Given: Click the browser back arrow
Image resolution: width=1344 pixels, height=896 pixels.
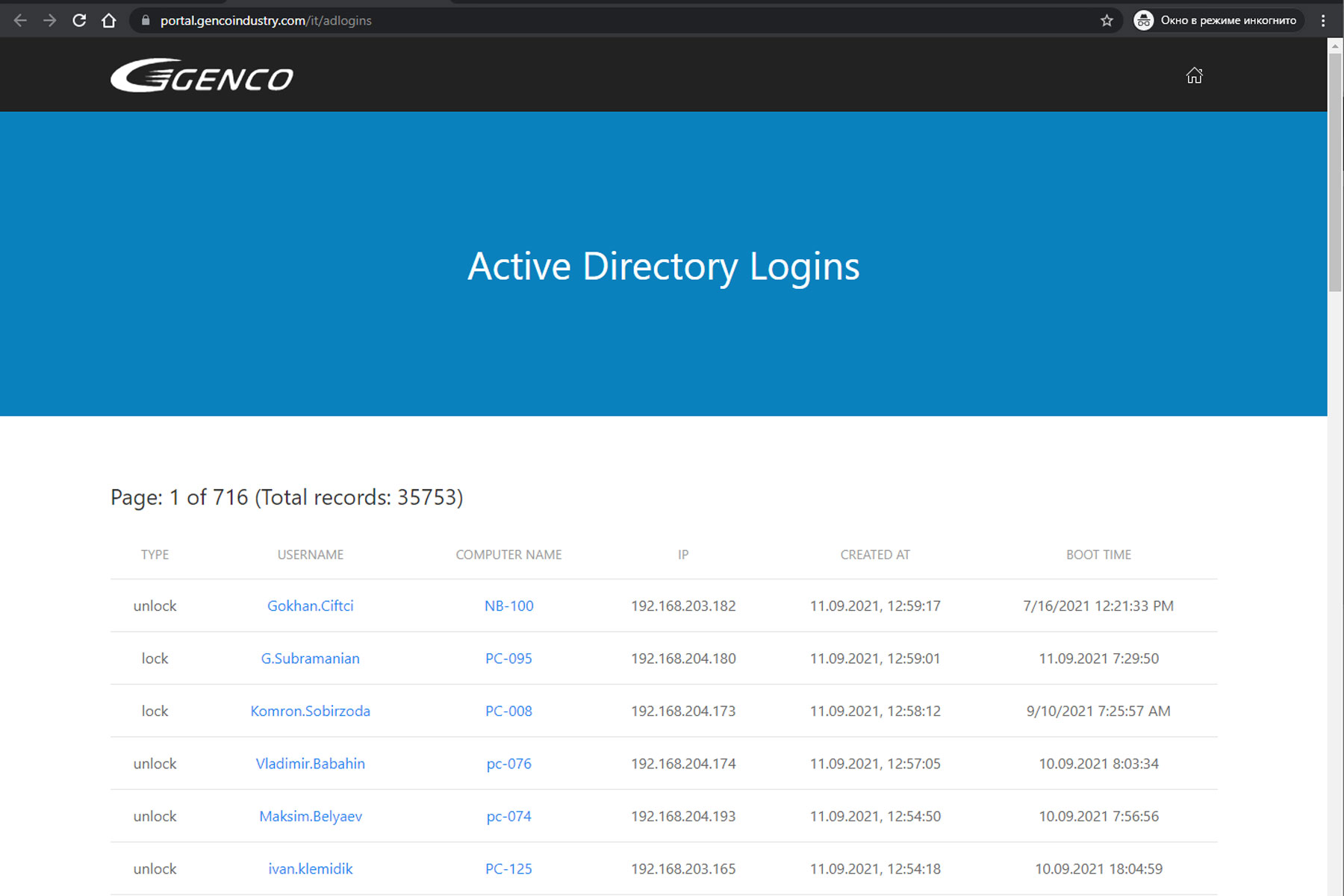Looking at the screenshot, I should coord(20,20).
